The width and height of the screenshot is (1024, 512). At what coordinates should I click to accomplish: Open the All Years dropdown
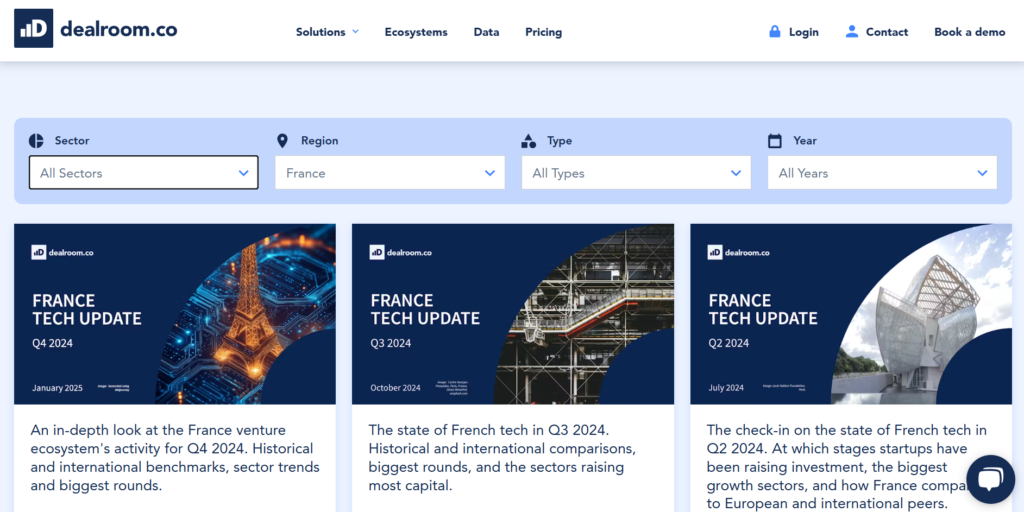point(882,173)
